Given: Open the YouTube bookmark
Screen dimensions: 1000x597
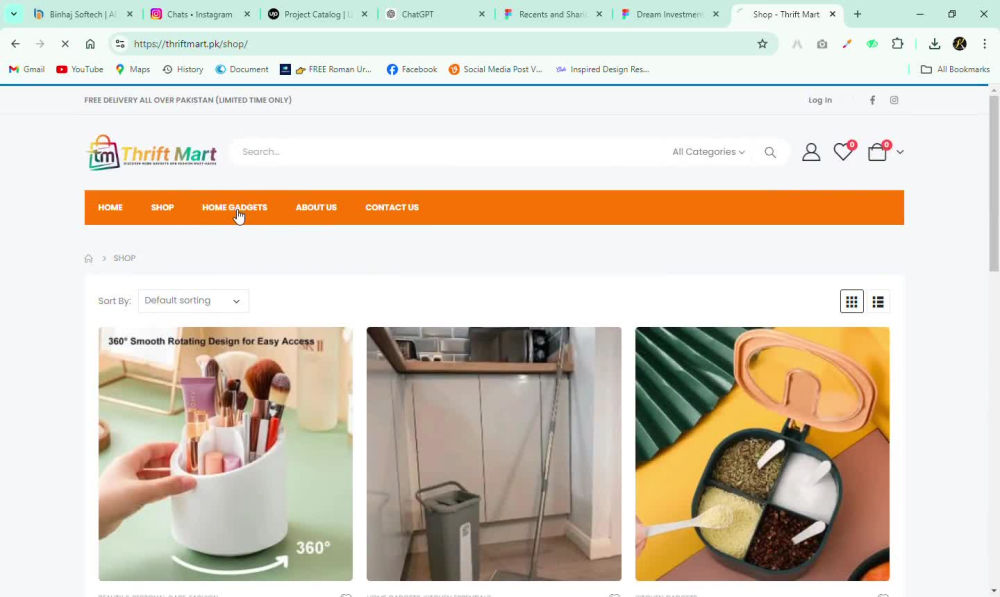Looking at the screenshot, I should (80, 70).
